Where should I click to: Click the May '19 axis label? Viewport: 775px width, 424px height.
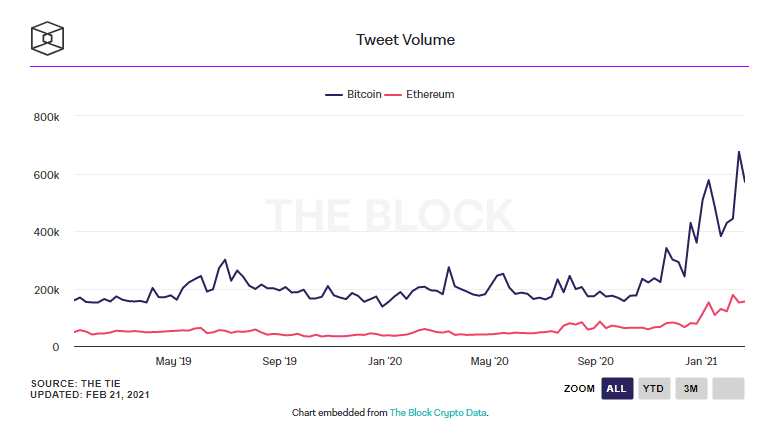[x=172, y=361]
